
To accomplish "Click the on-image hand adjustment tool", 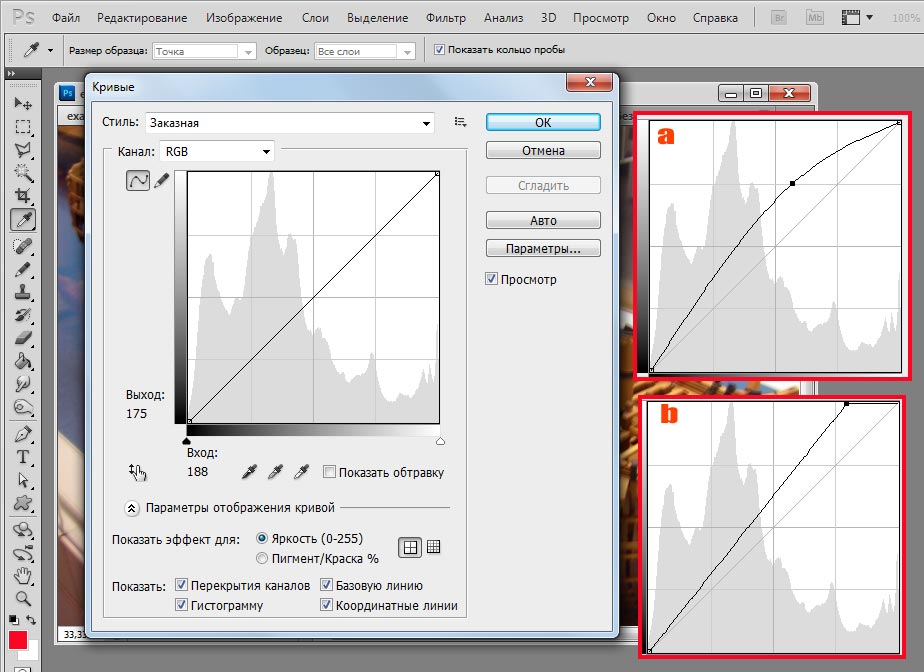I will click(x=137, y=472).
